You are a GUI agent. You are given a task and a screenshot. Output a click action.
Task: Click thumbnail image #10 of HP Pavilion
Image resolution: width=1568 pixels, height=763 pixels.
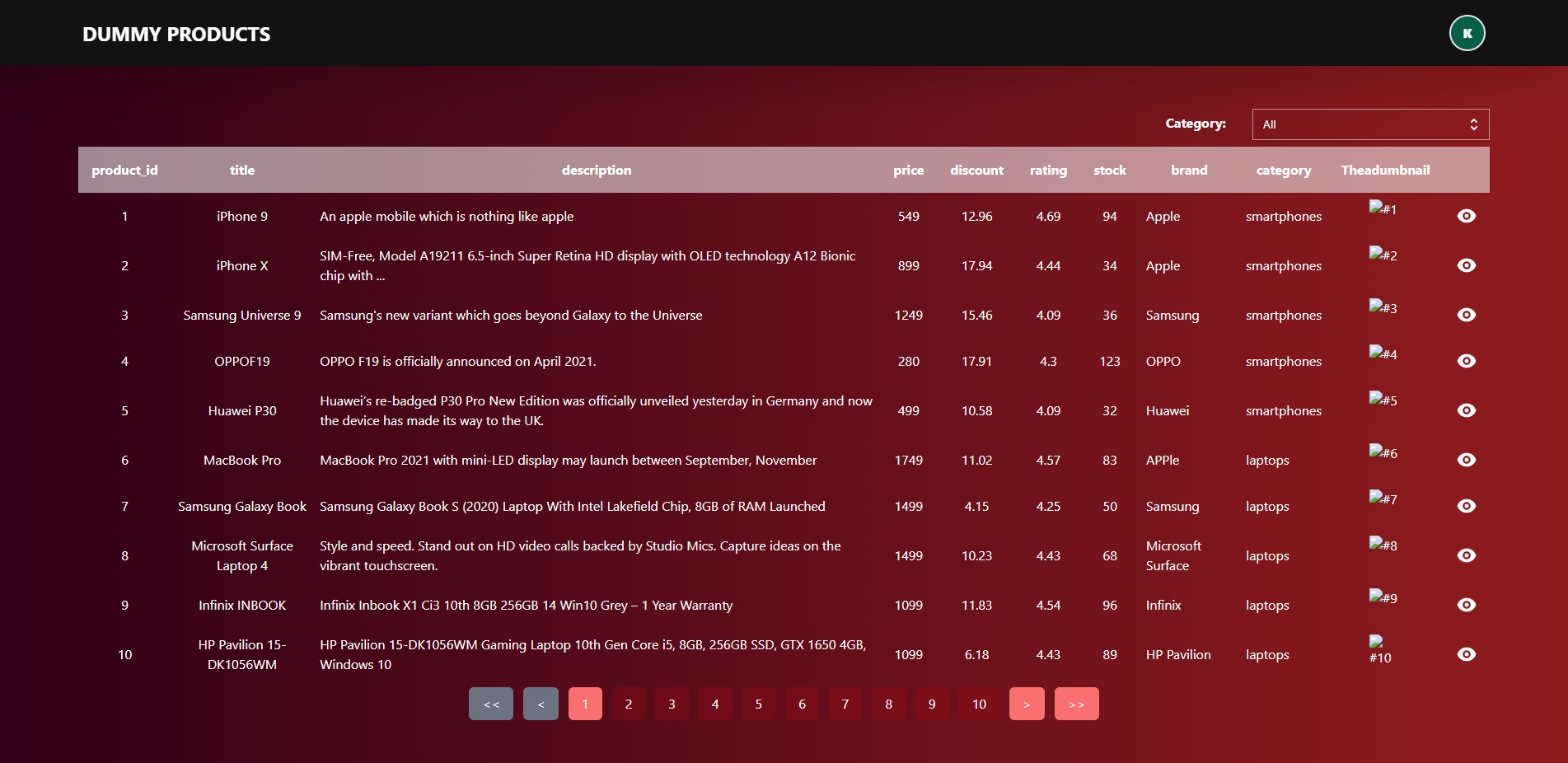point(1380,649)
